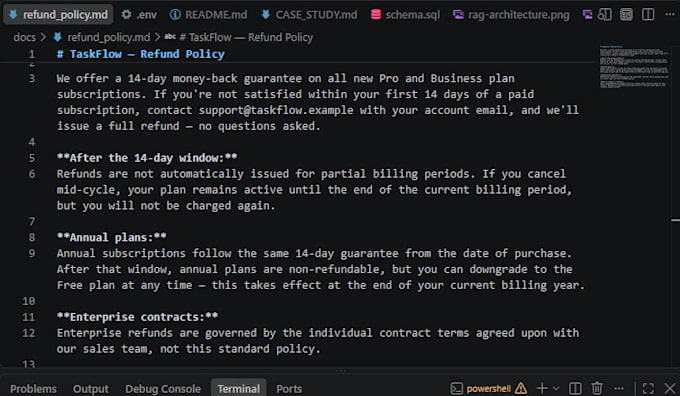Open the changes layout icon in the editor toolbar

626,14
